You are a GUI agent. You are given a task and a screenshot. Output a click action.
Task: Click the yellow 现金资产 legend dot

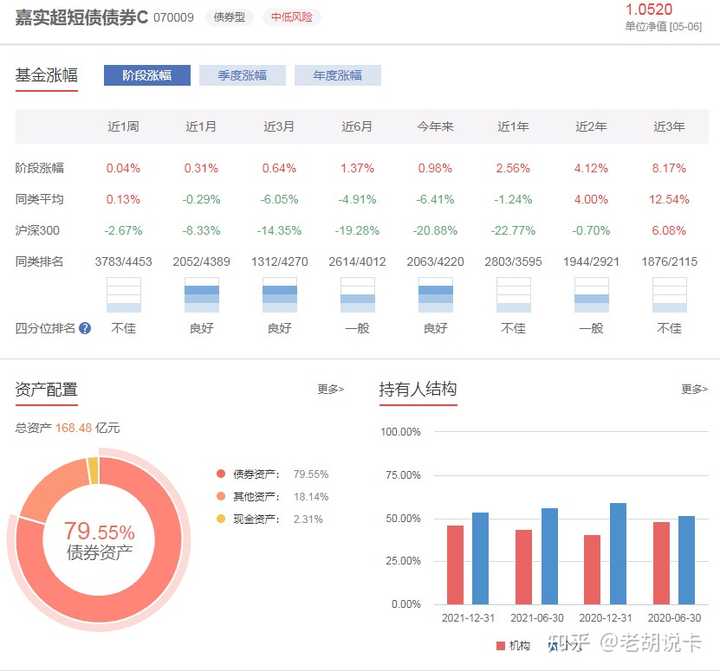click(221, 519)
